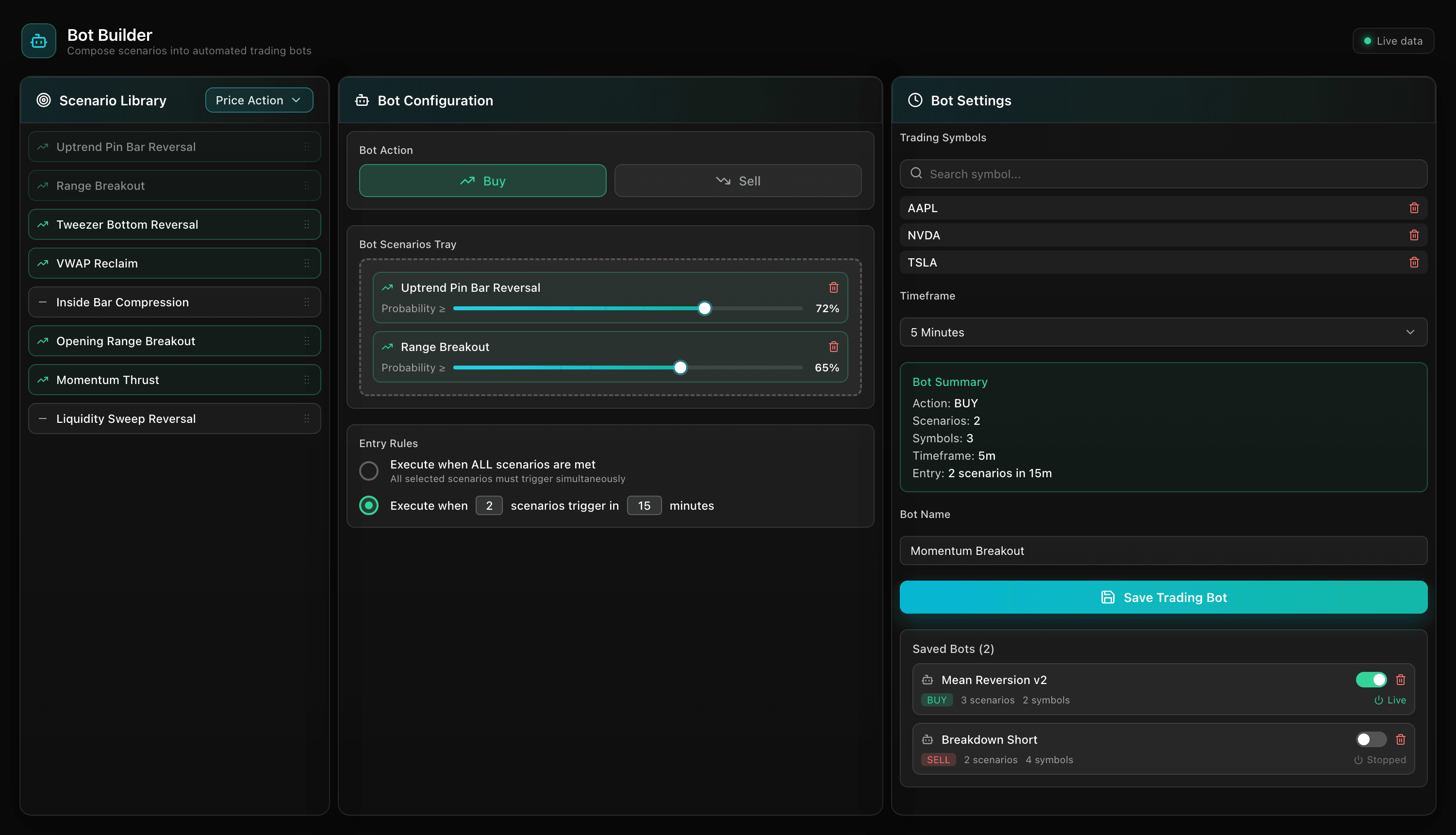Remove TSLA using its trash icon
The width and height of the screenshot is (1456, 835).
pyautogui.click(x=1414, y=262)
